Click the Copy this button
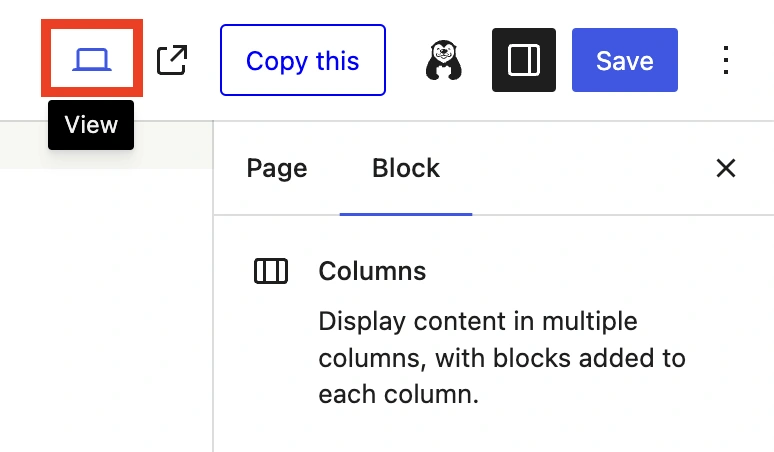The width and height of the screenshot is (774, 452). pos(303,60)
